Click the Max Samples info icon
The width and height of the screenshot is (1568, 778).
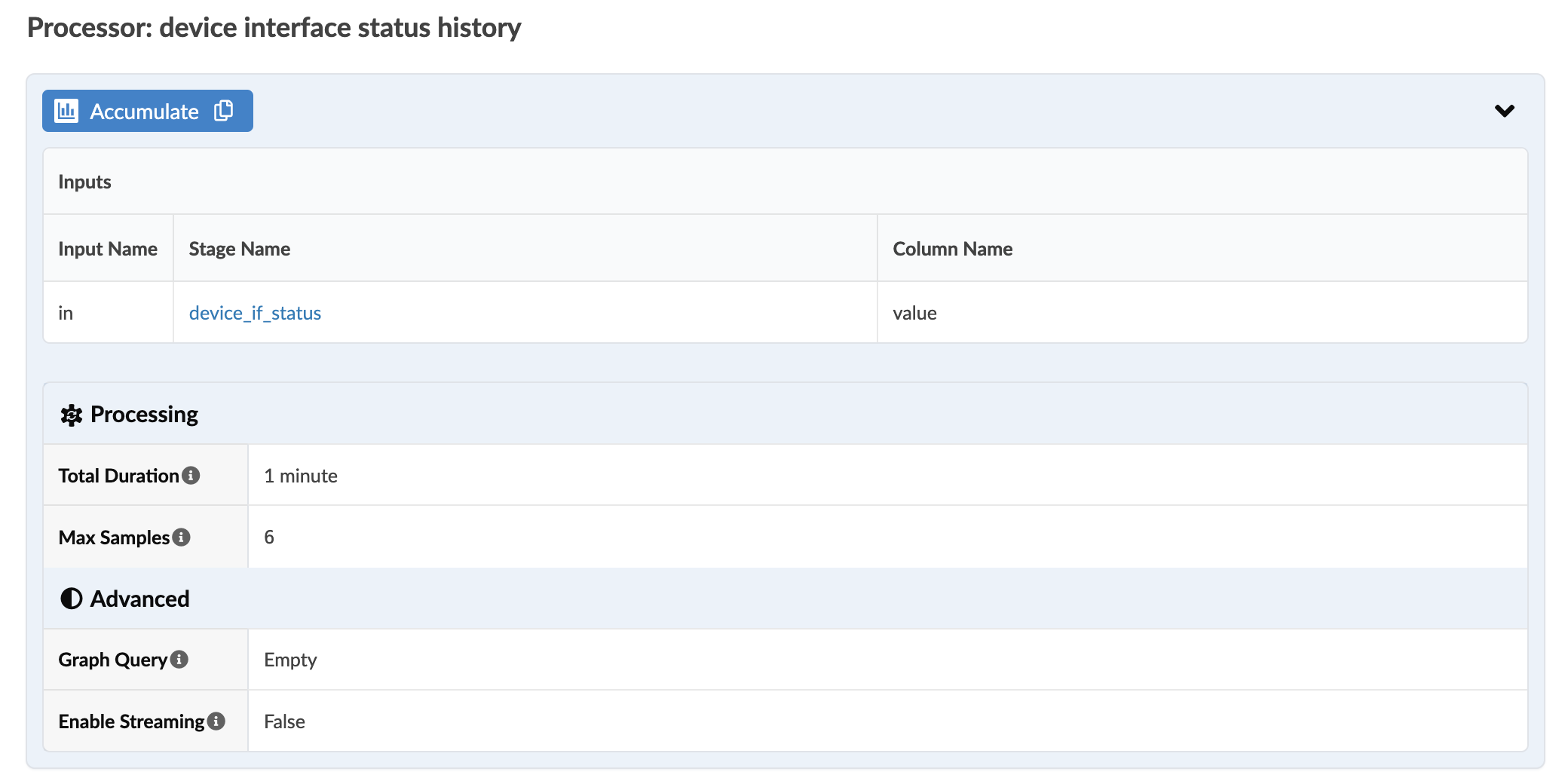tap(182, 538)
